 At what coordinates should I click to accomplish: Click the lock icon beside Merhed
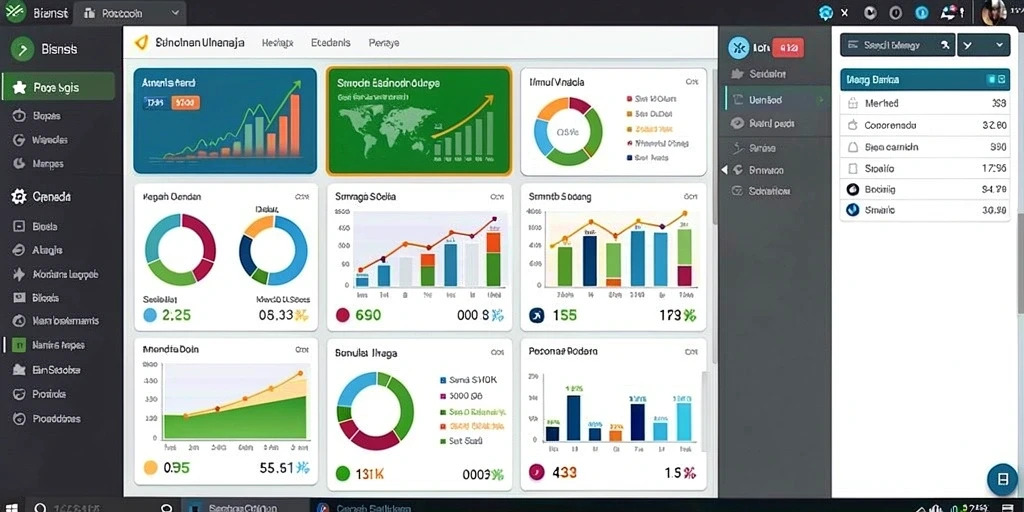[852, 103]
